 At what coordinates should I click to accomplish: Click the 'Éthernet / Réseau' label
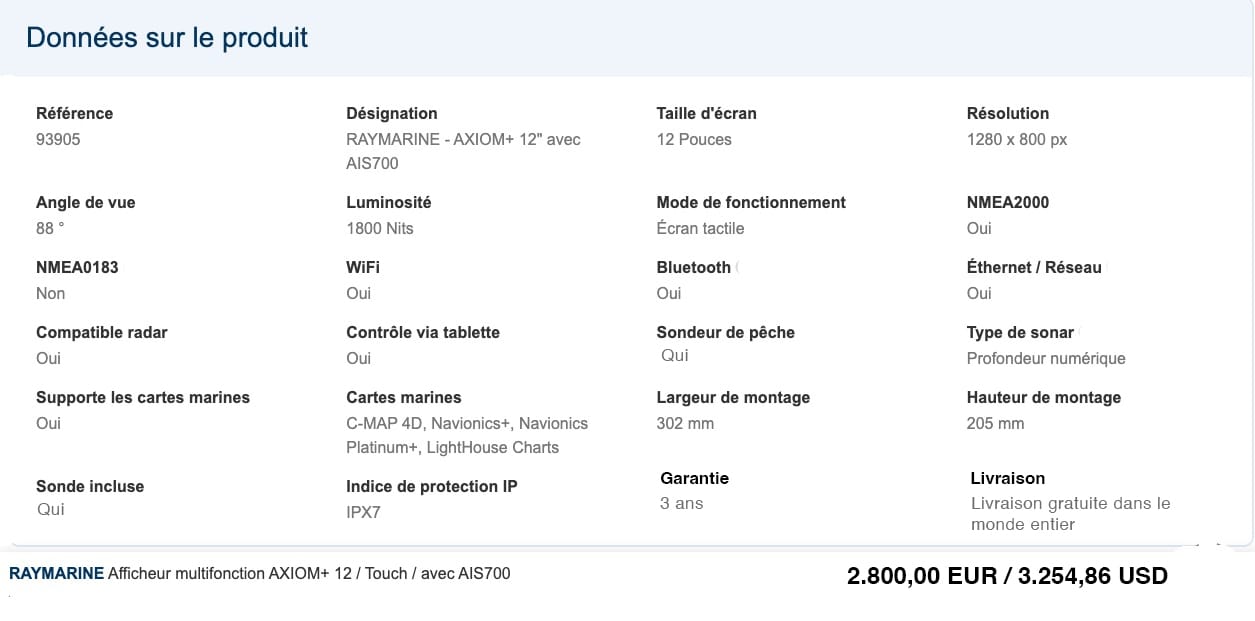[1034, 268]
